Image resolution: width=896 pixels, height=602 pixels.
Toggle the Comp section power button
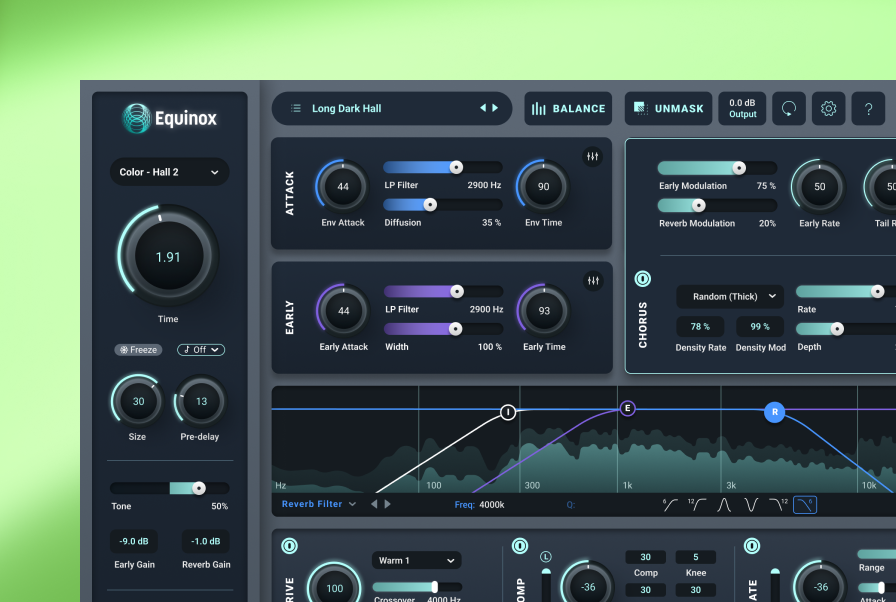click(520, 546)
